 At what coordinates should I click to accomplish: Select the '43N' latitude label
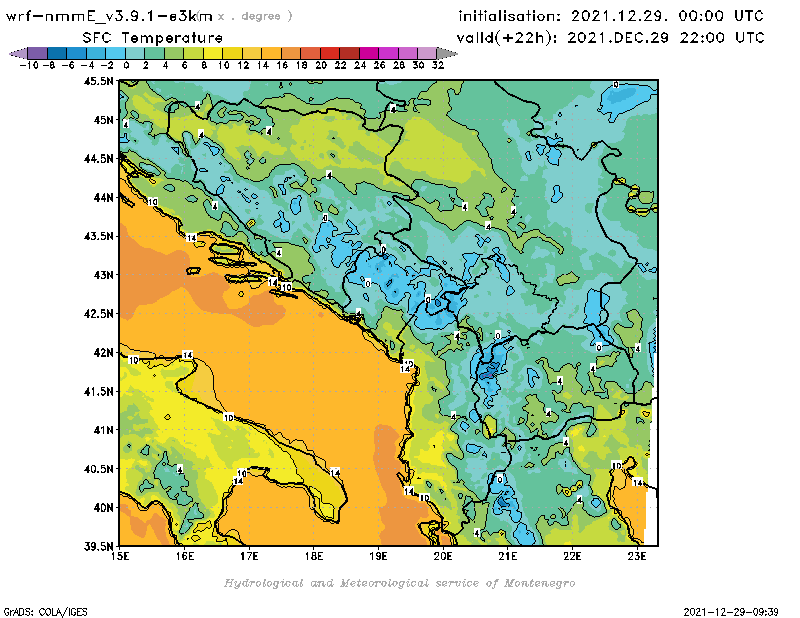pyautogui.click(x=103, y=275)
